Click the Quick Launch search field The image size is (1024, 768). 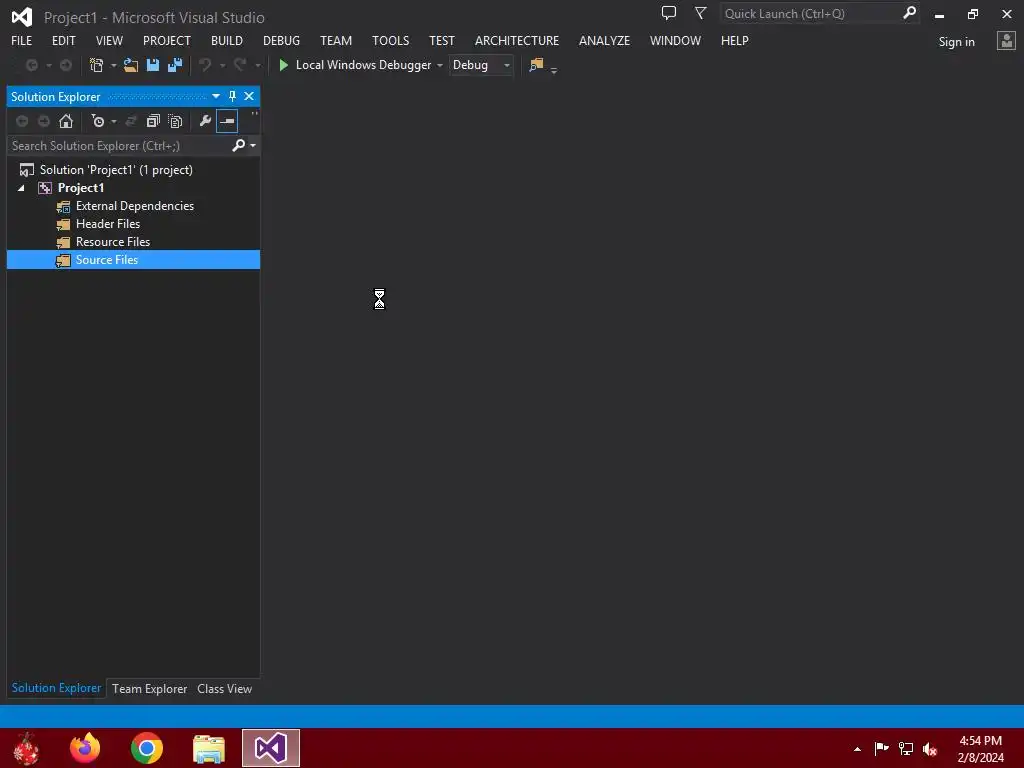tap(810, 13)
